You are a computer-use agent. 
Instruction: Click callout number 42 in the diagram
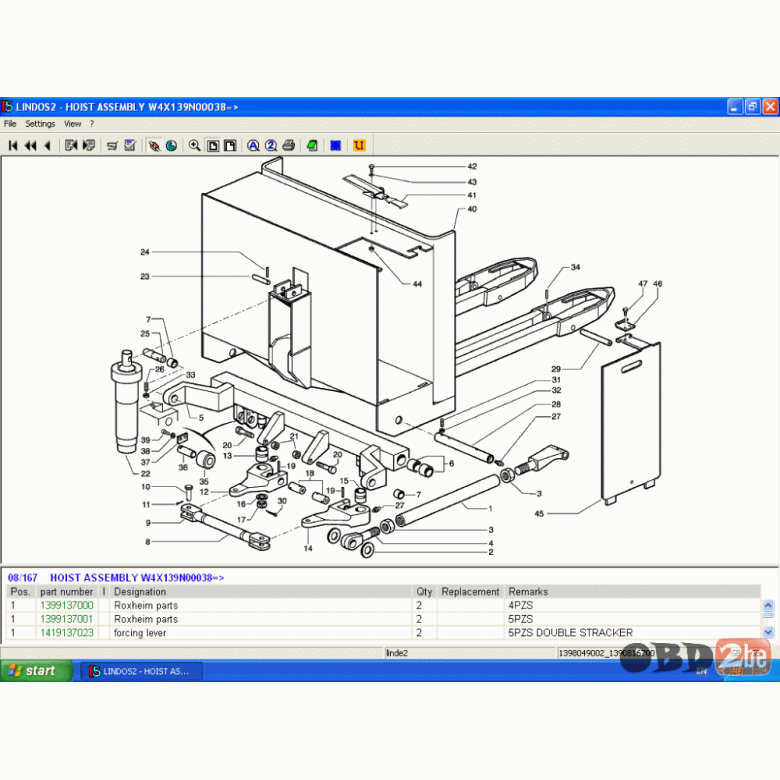[x=472, y=167]
